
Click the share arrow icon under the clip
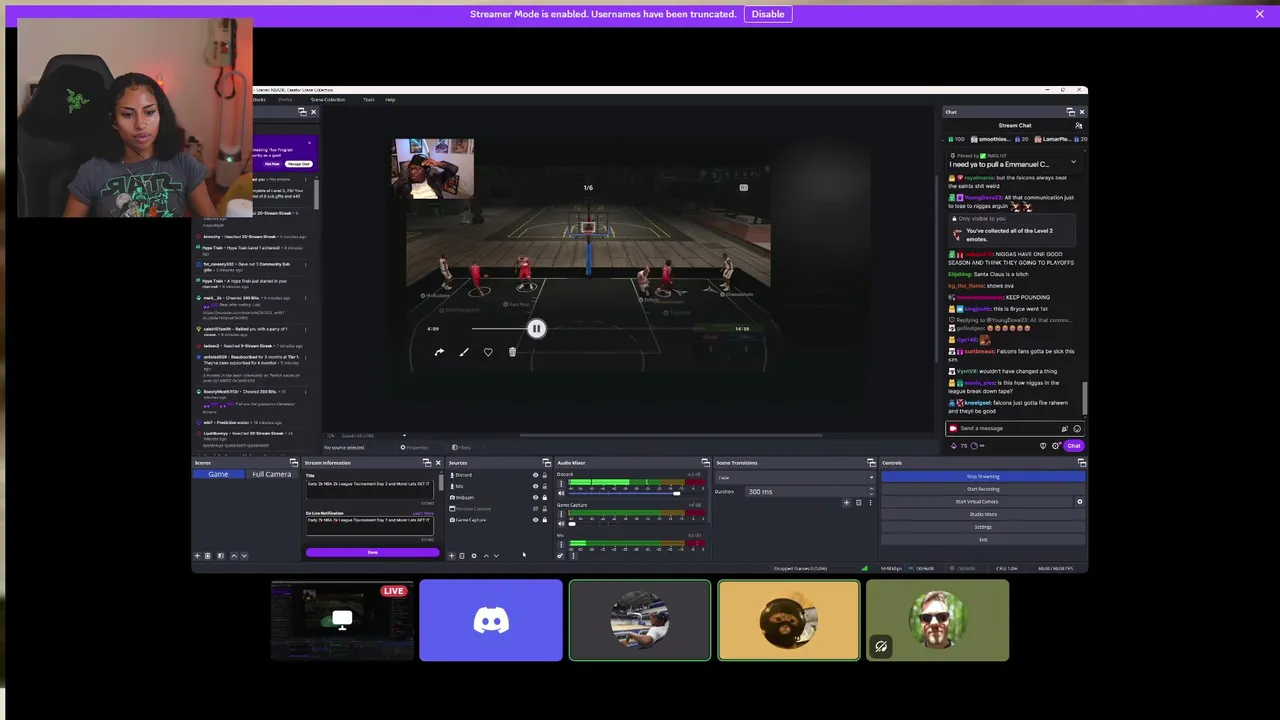point(439,352)
